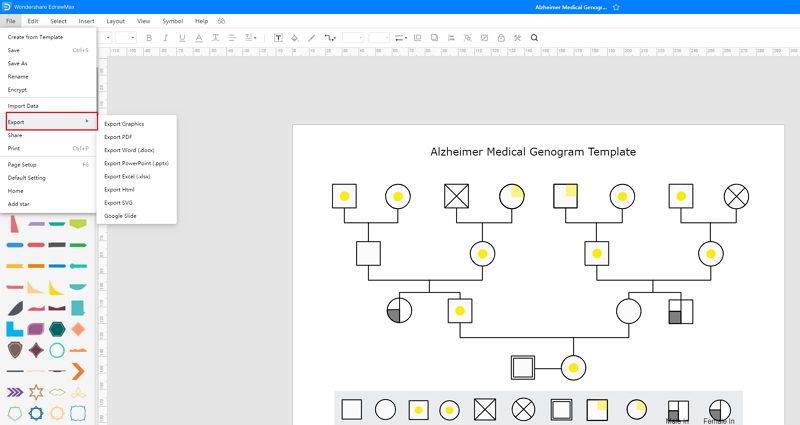Click the lock icon in toolbar
Viewport: 800px width, 425px height.
point(501,38)
